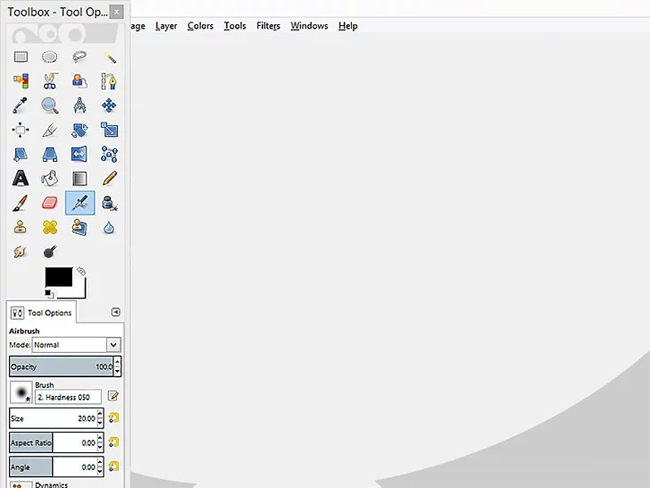The height and width of the screenshot is (488, 650).
Task: Pick the Pencil tool
Action: coord(109,179)
